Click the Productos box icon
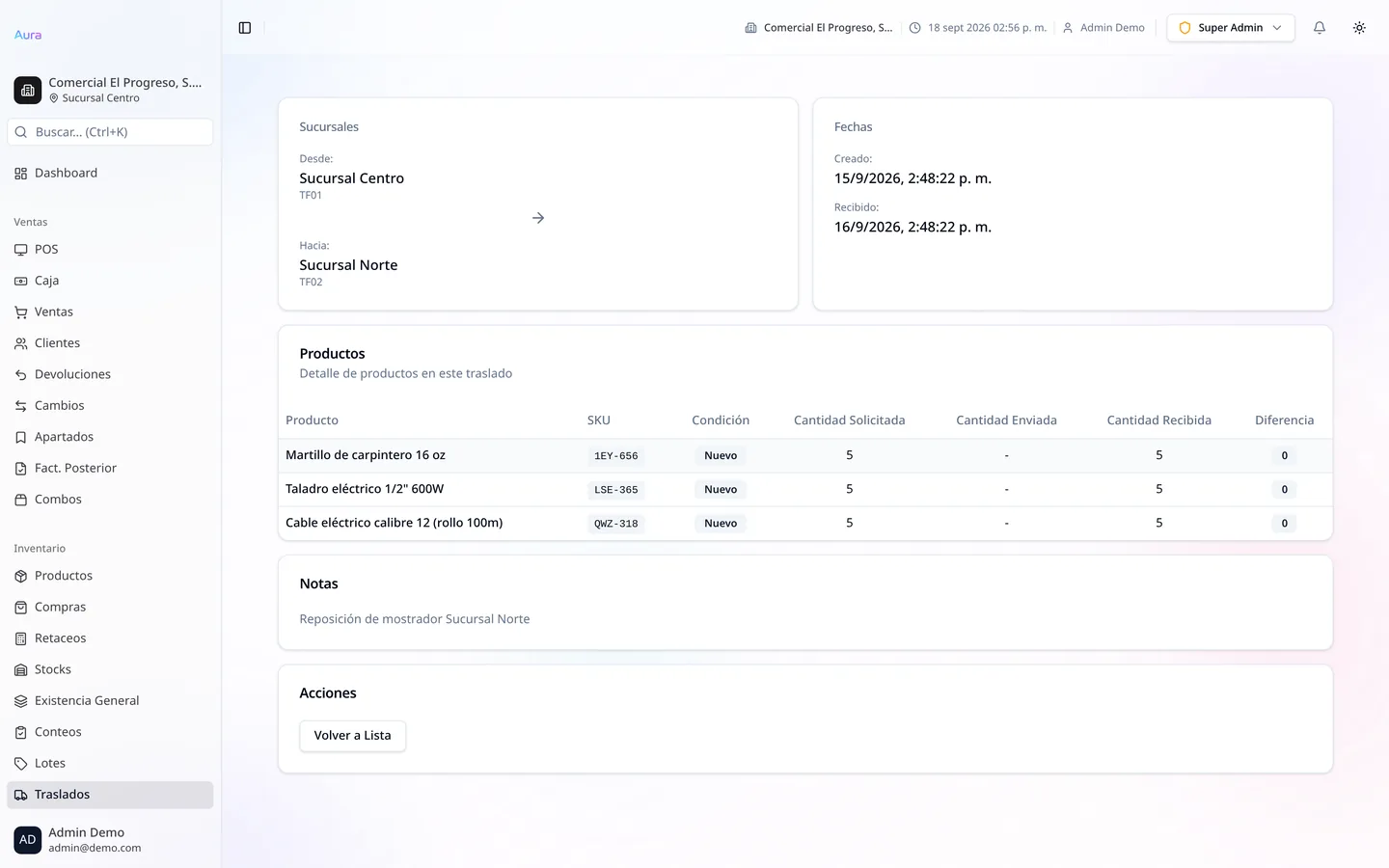 point(21,576)
